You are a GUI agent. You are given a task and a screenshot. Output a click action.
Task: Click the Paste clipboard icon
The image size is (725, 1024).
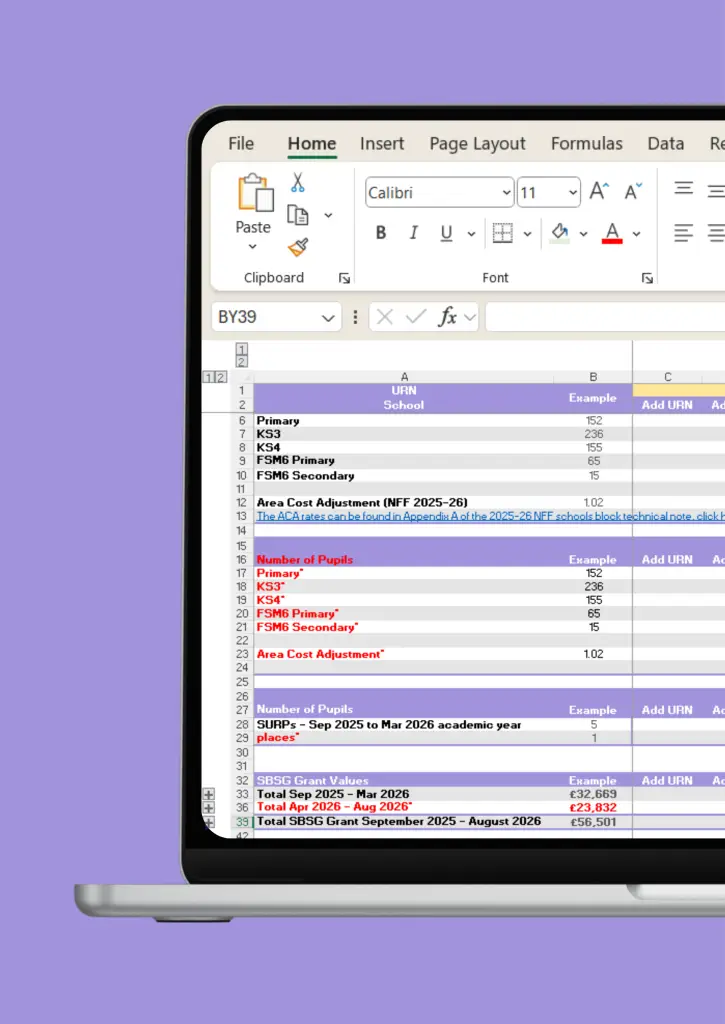click(255, 193)
